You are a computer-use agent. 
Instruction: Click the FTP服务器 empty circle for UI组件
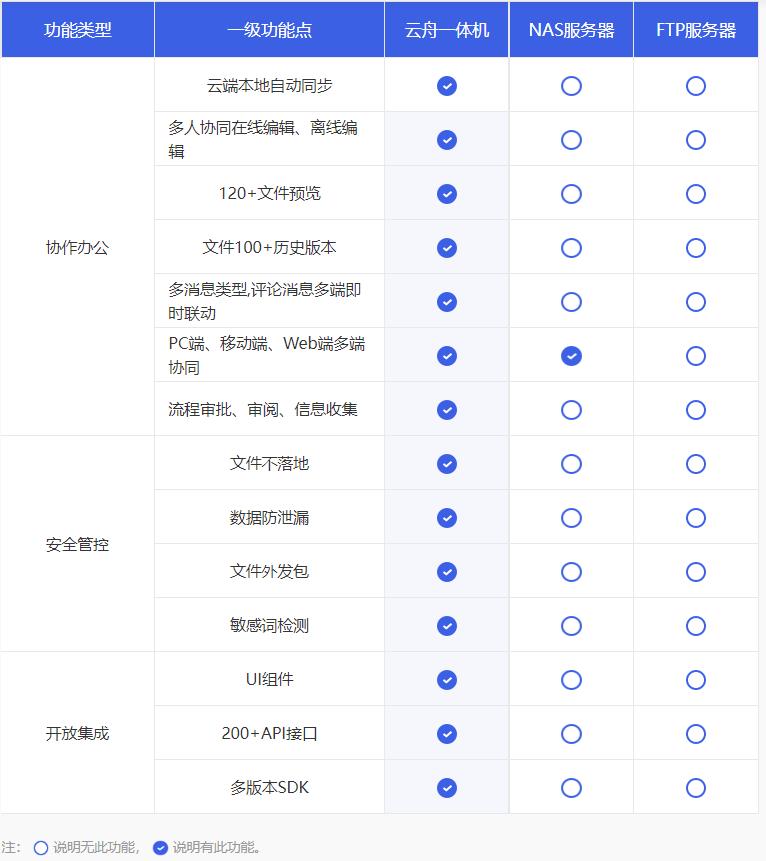click(696, 680)
